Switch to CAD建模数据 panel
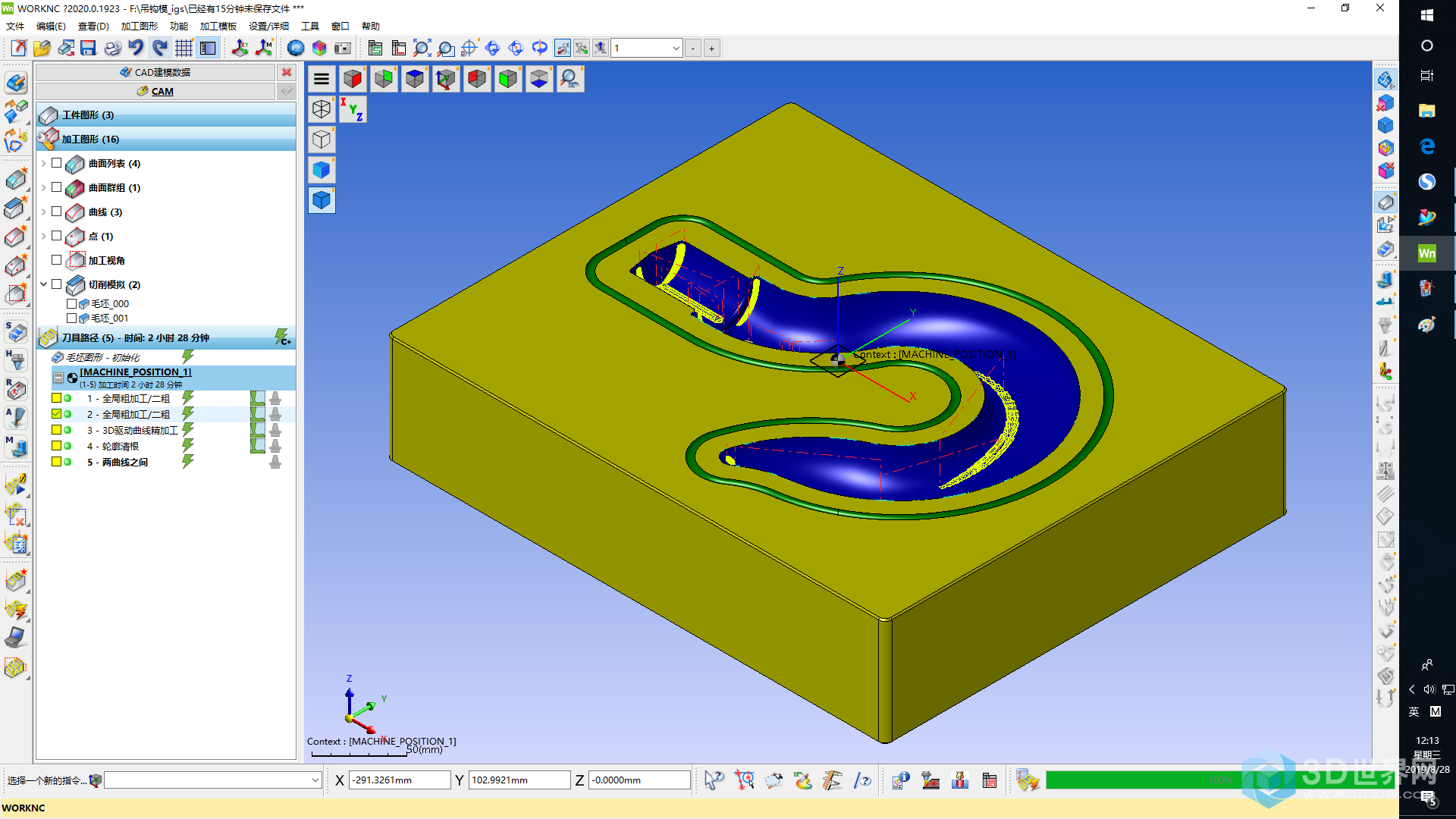1456x819 pixels. (155, 72)
